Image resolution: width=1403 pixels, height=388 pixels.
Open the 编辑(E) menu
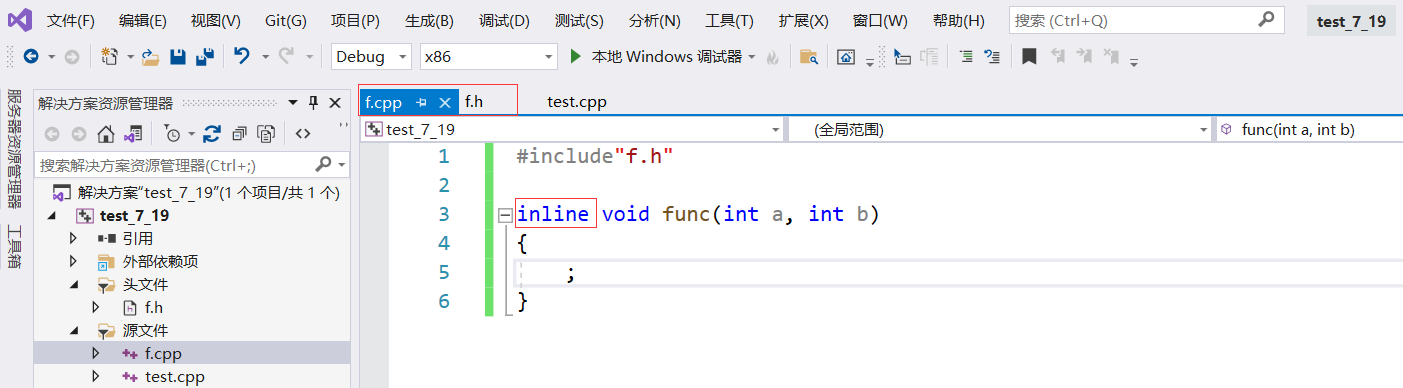pos(143,20)
